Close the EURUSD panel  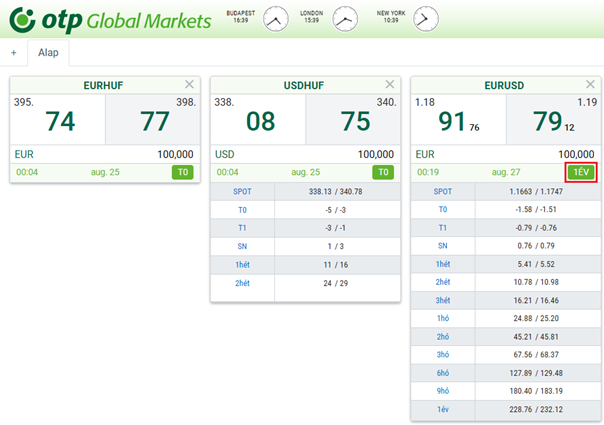tap(590, 84)
